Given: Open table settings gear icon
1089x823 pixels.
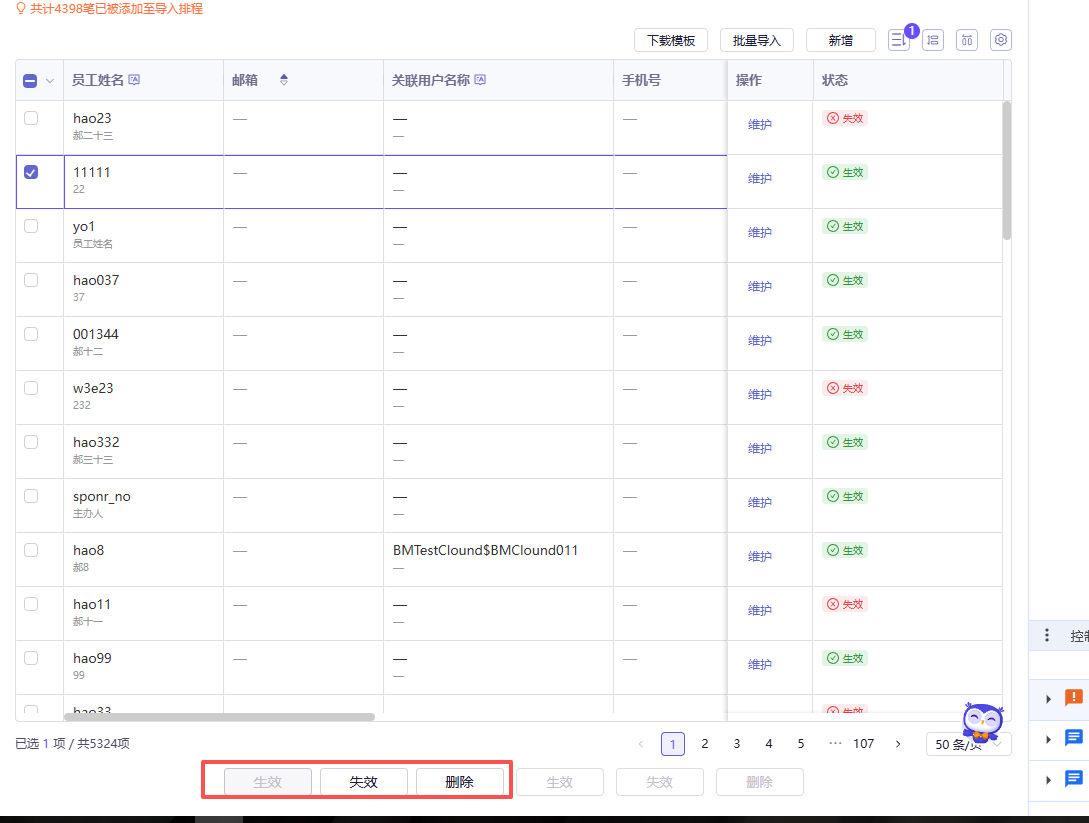Looking at the screenshot, I should [x=1001, y=40].
